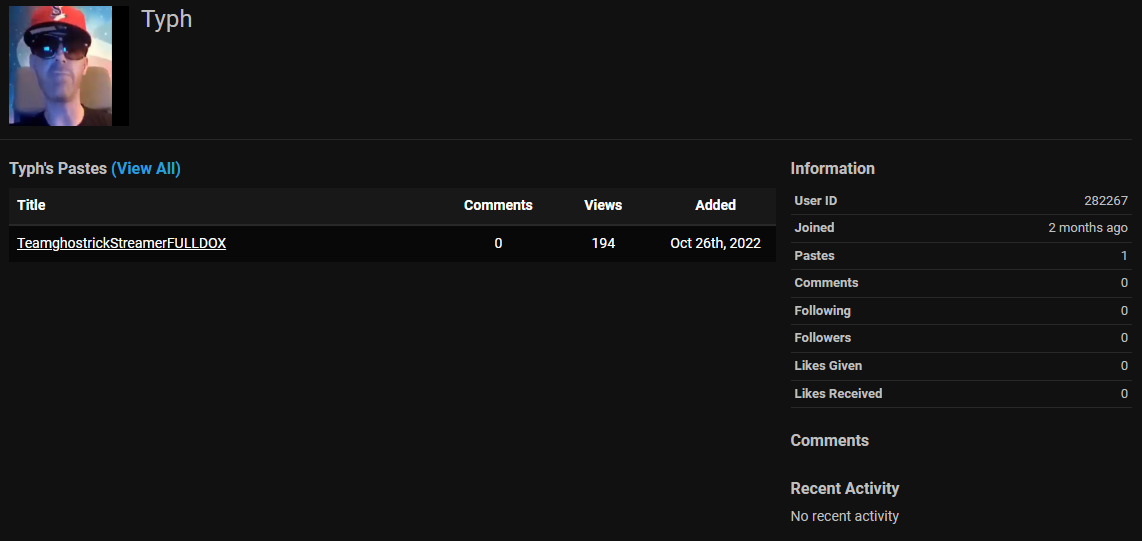Click the Views column header
The height and width of the screenshot is (541, 1142).
pos(603,205)
